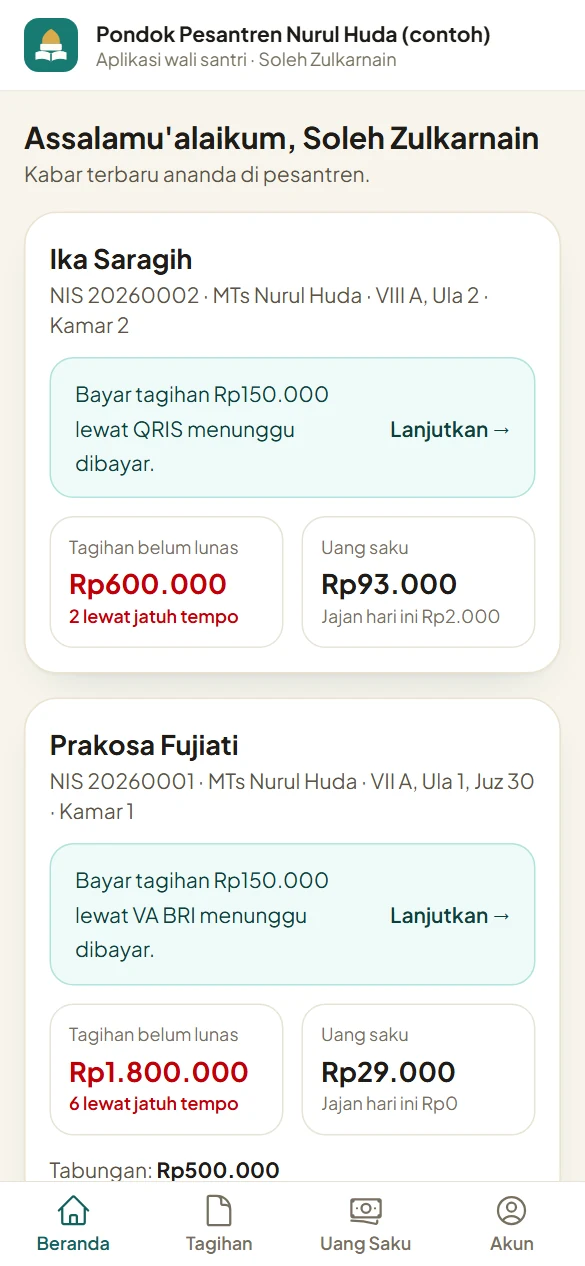Tap Tabungan Rp500.000 savings line
585x1266 pixels.
pos(165,1170)
